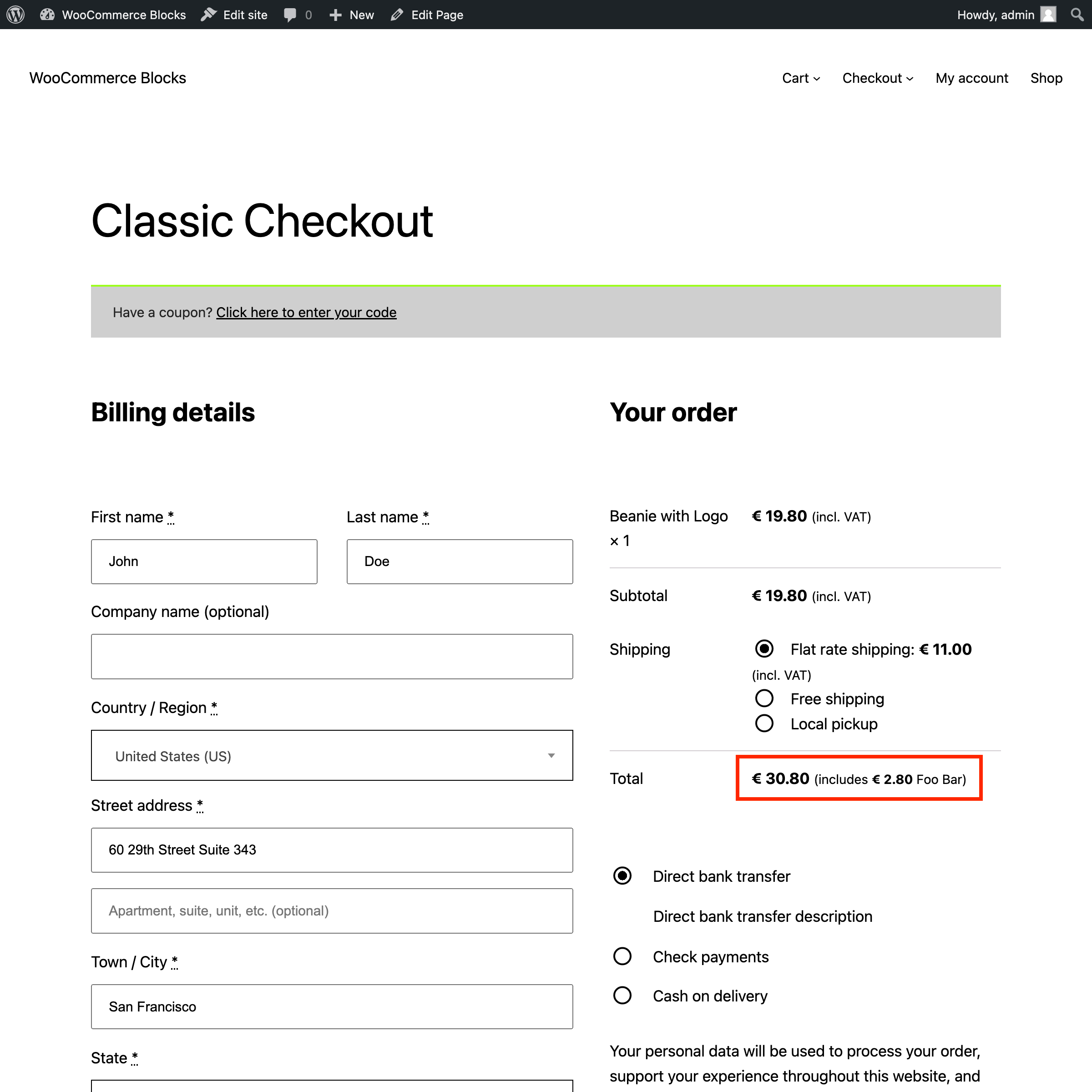Select the Edit site tool icon

click(x=209, y=15)
